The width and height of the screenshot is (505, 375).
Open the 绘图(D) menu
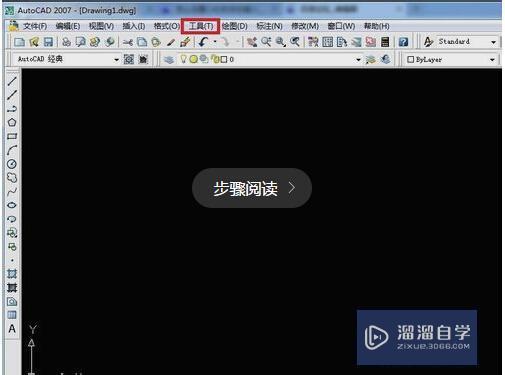(x=235, y=26)
